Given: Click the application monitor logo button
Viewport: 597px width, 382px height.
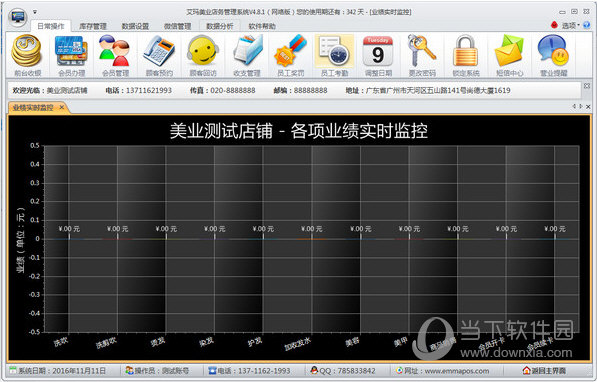Looking at the screenshot, I should (18, 17).
